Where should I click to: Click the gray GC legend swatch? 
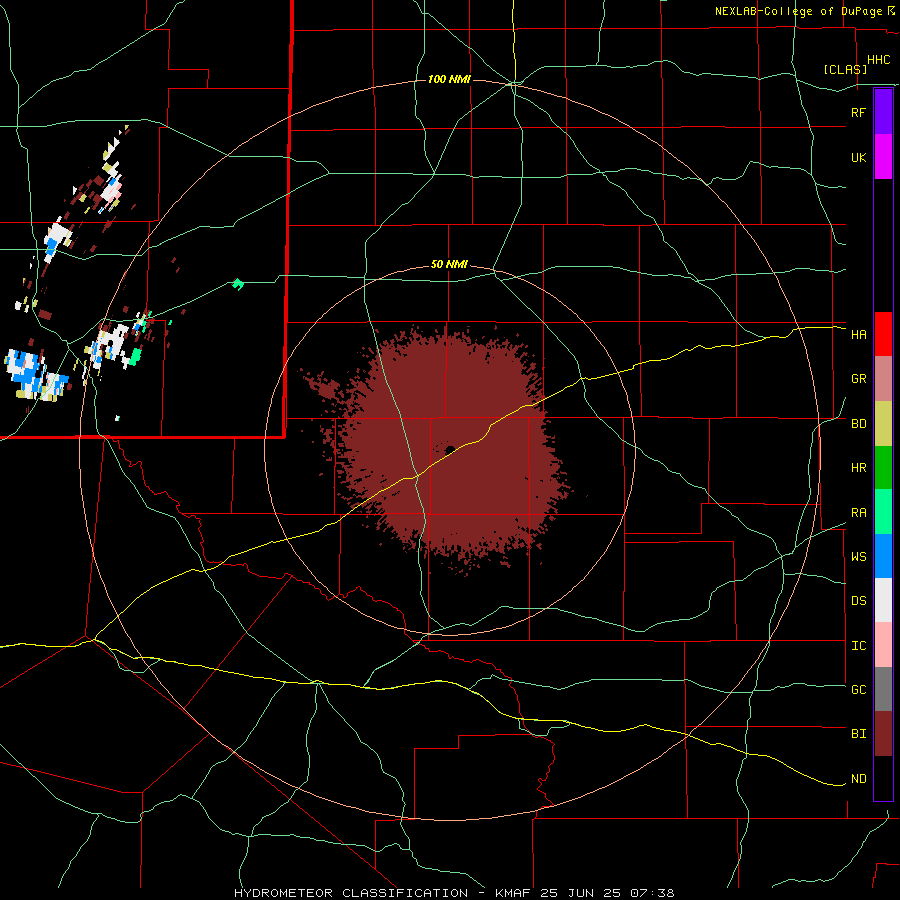point(883,689)
